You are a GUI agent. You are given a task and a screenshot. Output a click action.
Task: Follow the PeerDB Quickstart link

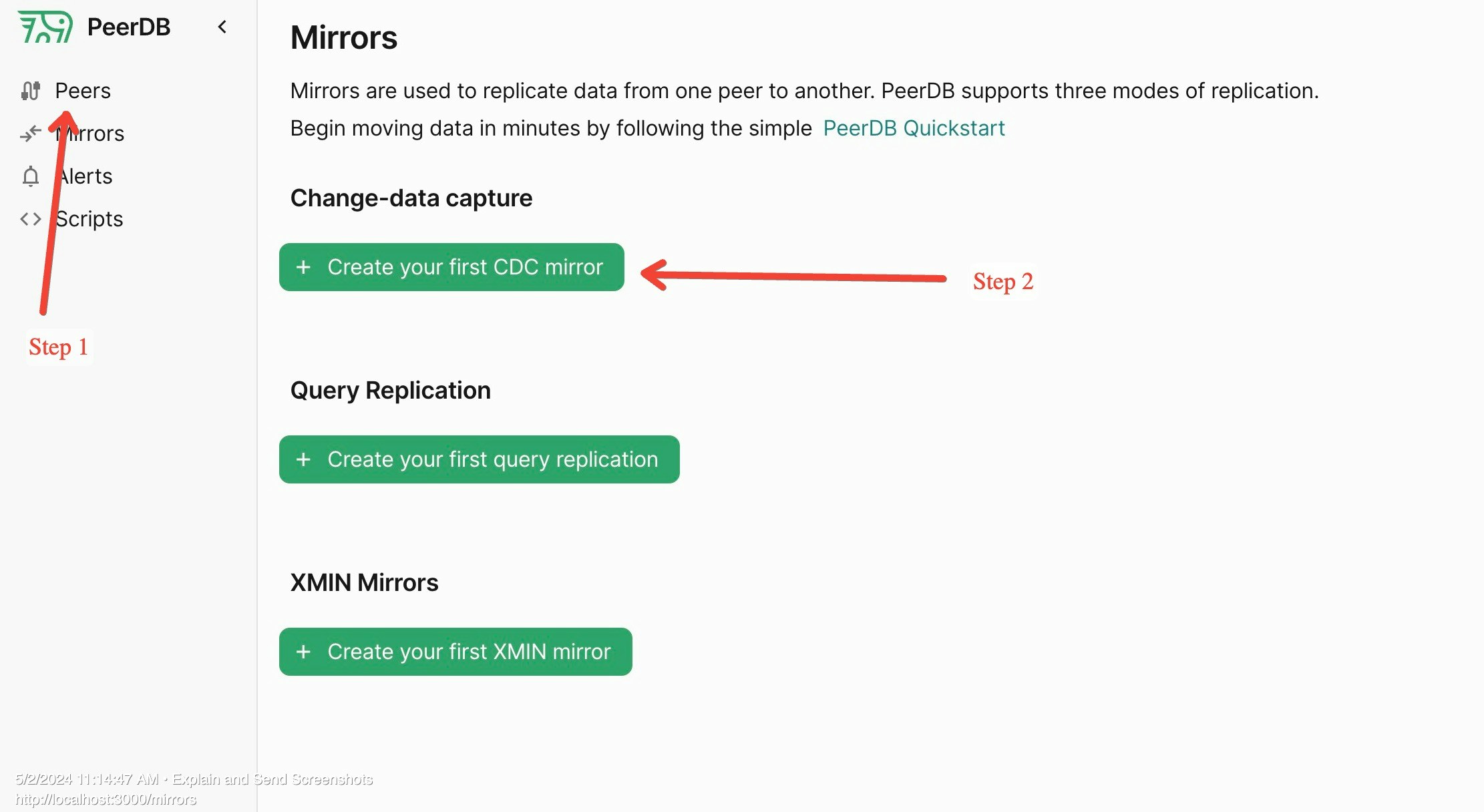tap(914, 128)
